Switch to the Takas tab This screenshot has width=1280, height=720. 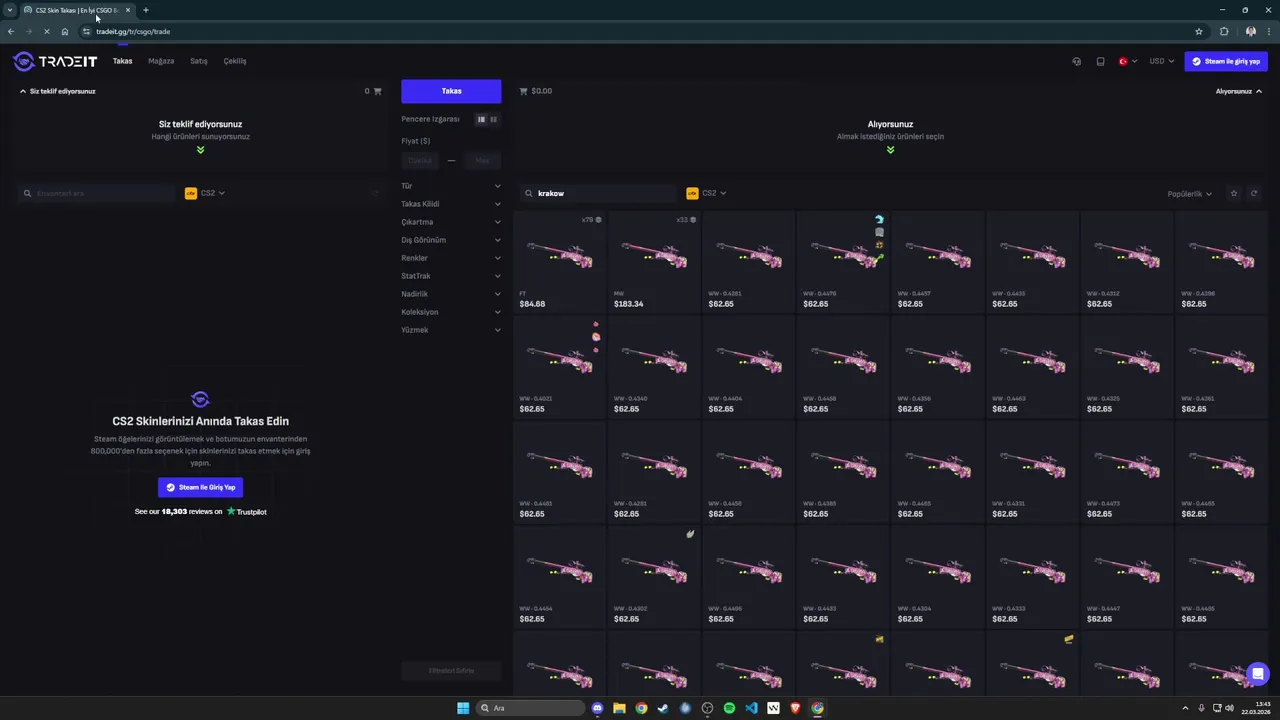122,61
